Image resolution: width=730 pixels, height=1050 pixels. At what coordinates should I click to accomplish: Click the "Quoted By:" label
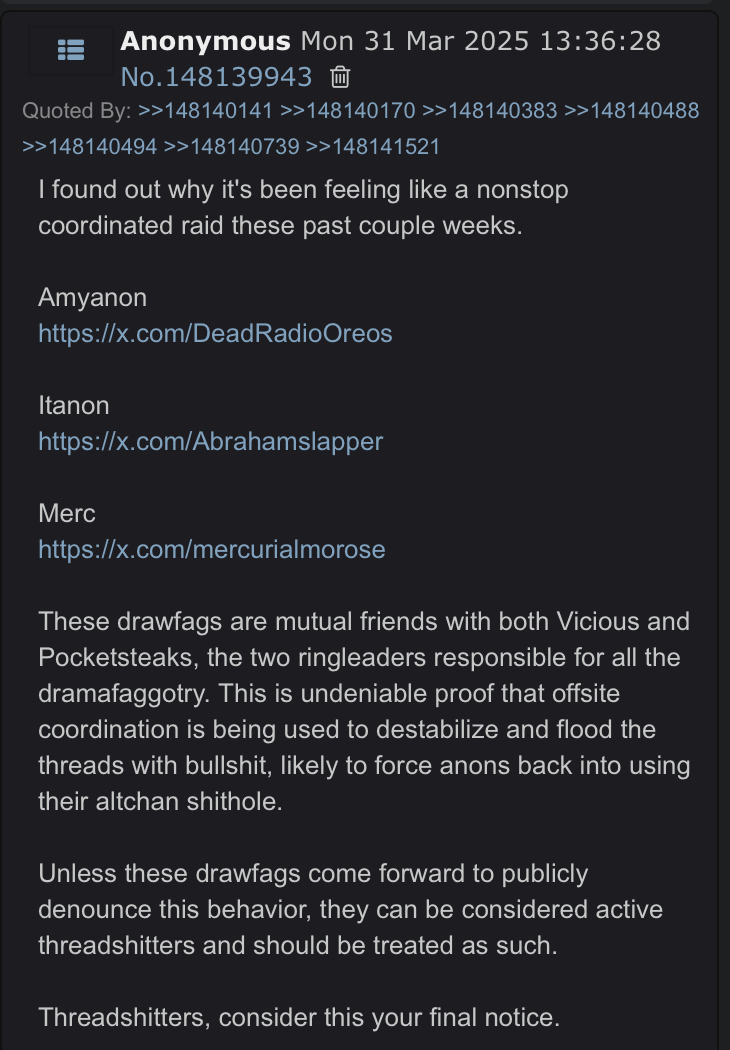tap(76, 110)
